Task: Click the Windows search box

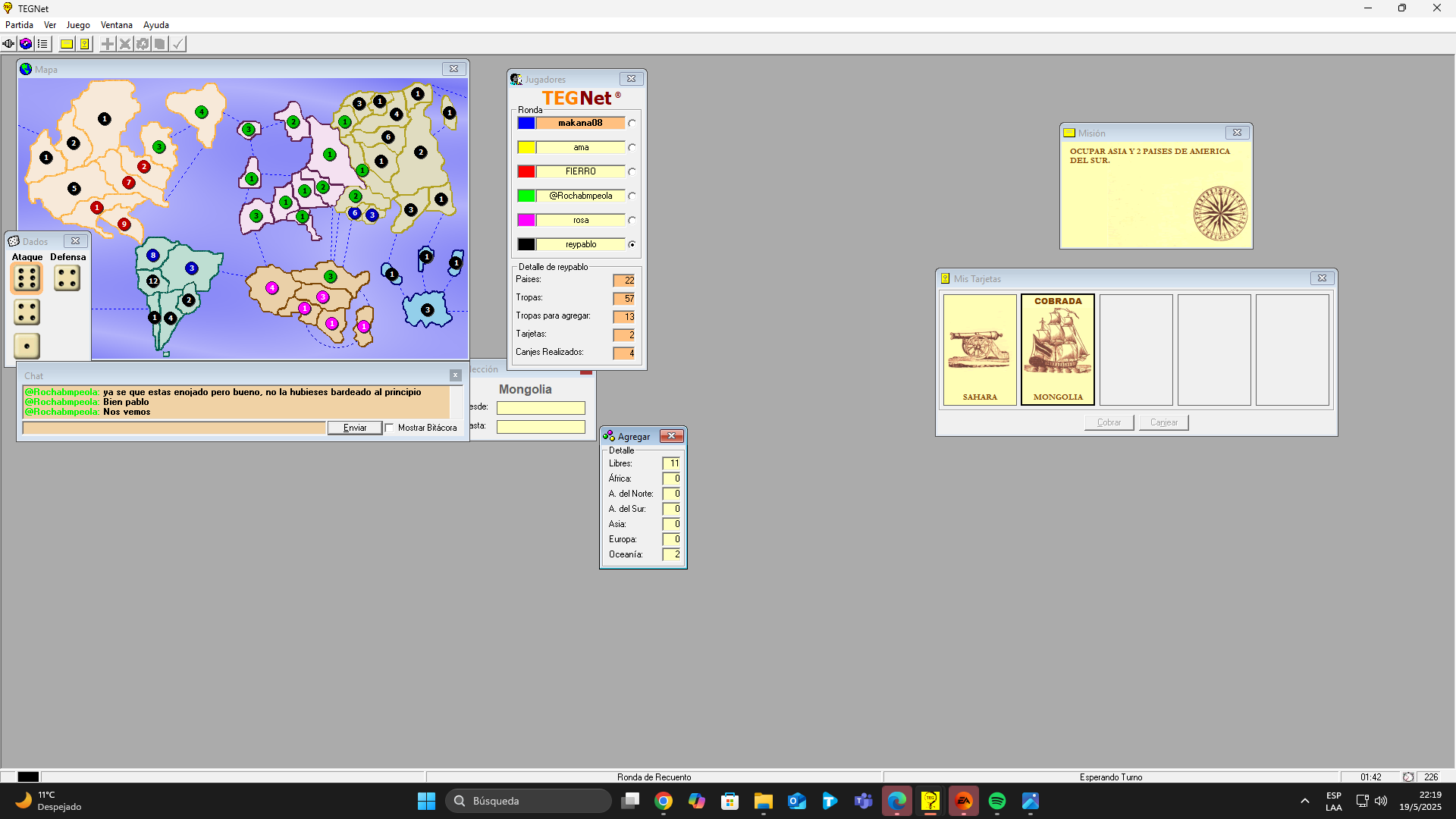Action: point(529,801)
